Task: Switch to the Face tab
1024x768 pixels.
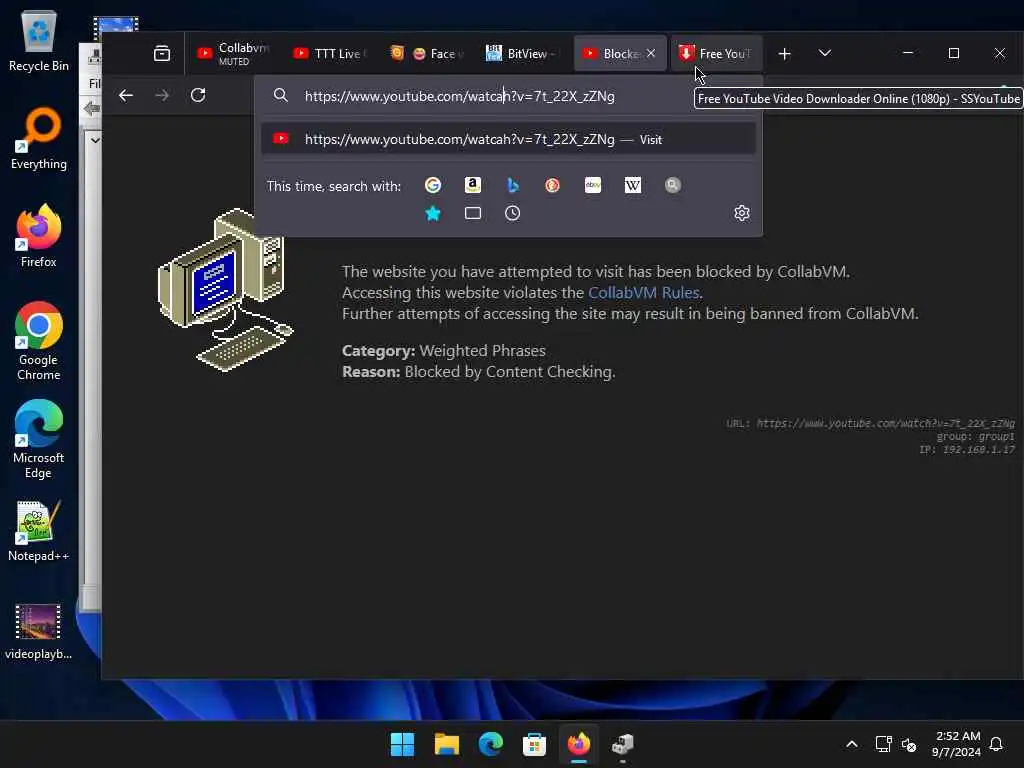Action: pyautogui.click(x=426, y=54)
